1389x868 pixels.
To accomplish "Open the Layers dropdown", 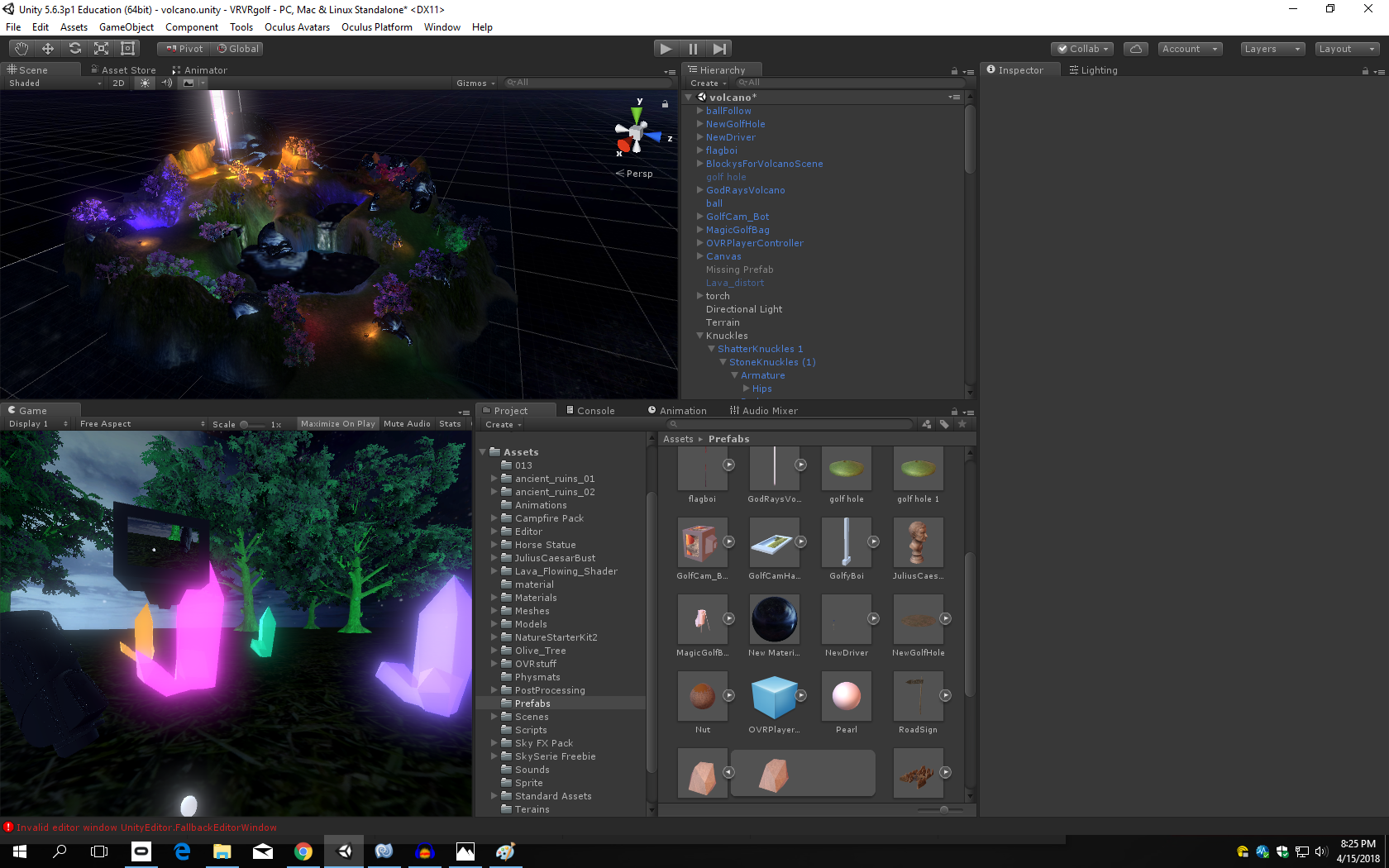I will [x=1272, y=49].
